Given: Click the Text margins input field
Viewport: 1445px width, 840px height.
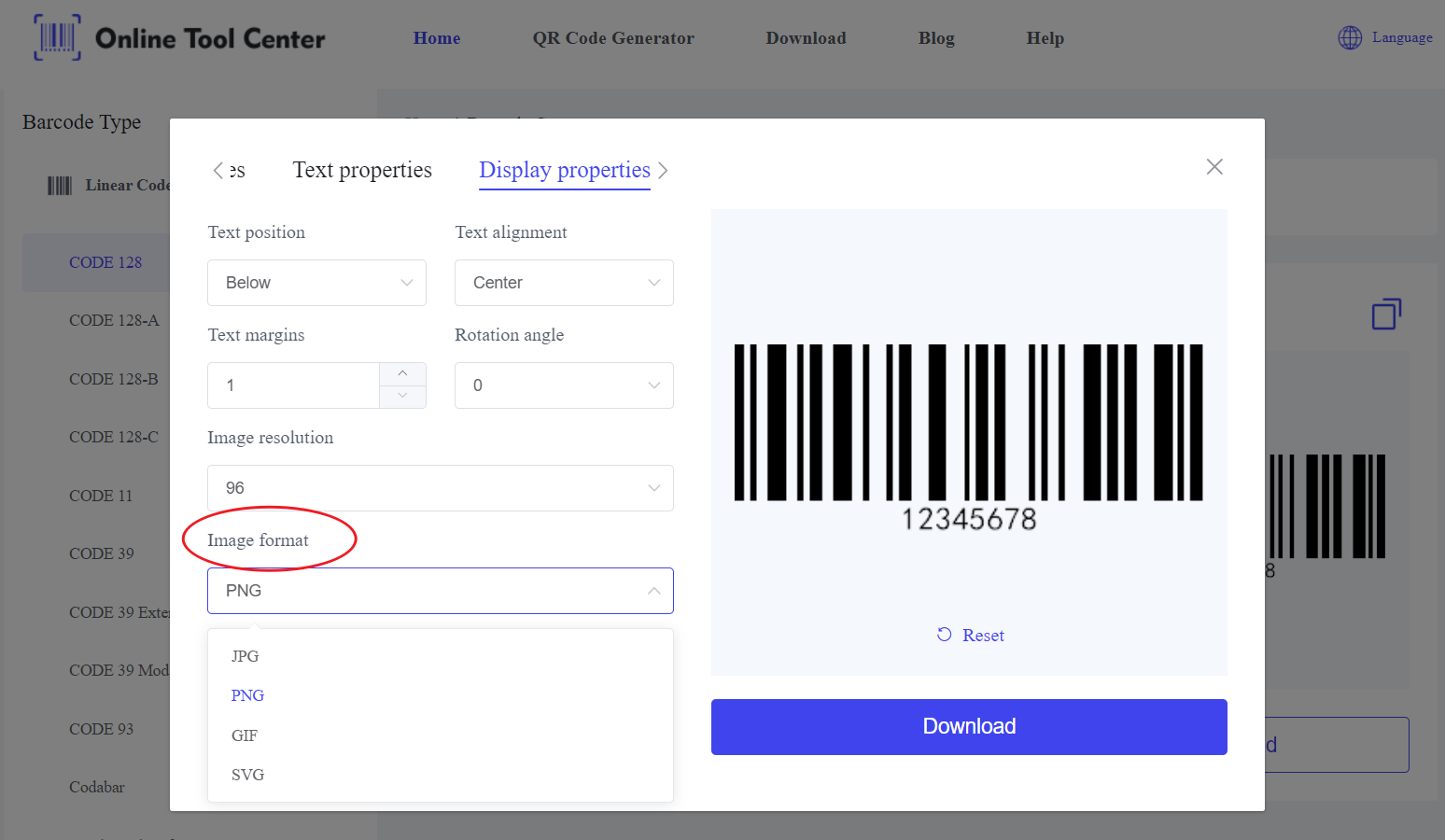Looking at the screenshot, I should pyautogui.click(x=293, y=385).
